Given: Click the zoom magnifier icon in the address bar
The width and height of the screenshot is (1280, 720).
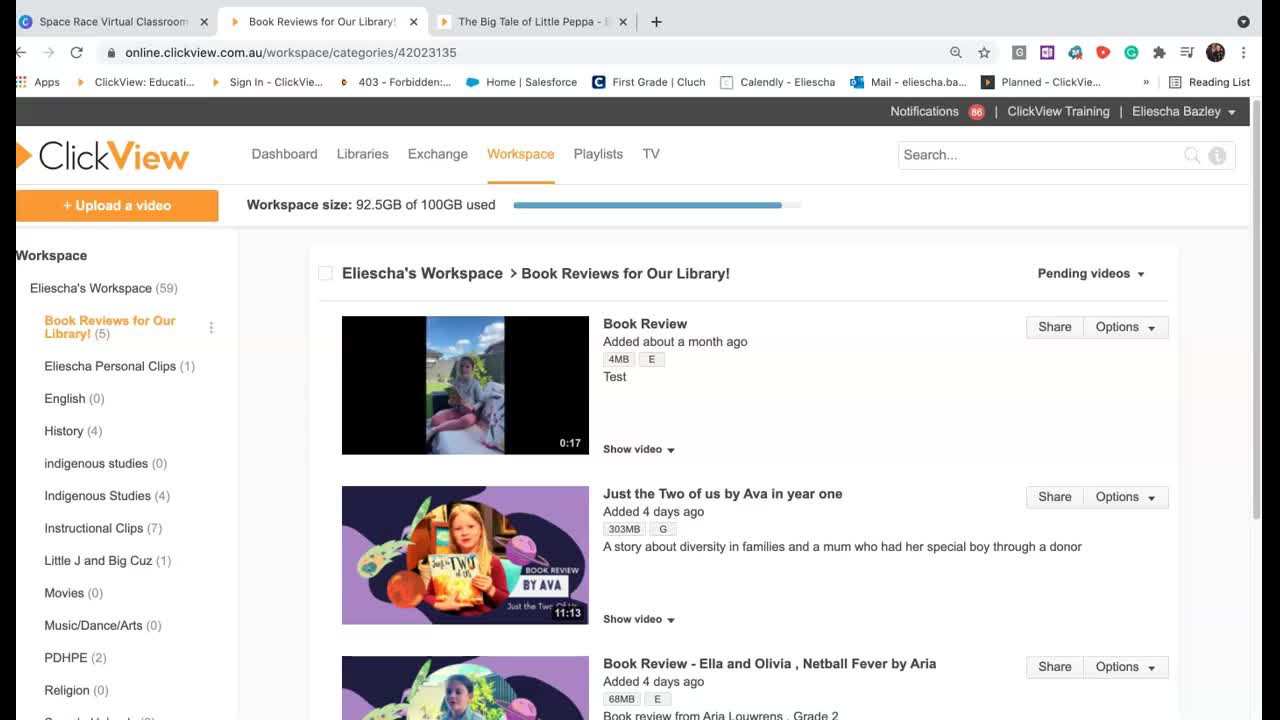Looking at the screenshot, I should (x=956, y=52).
